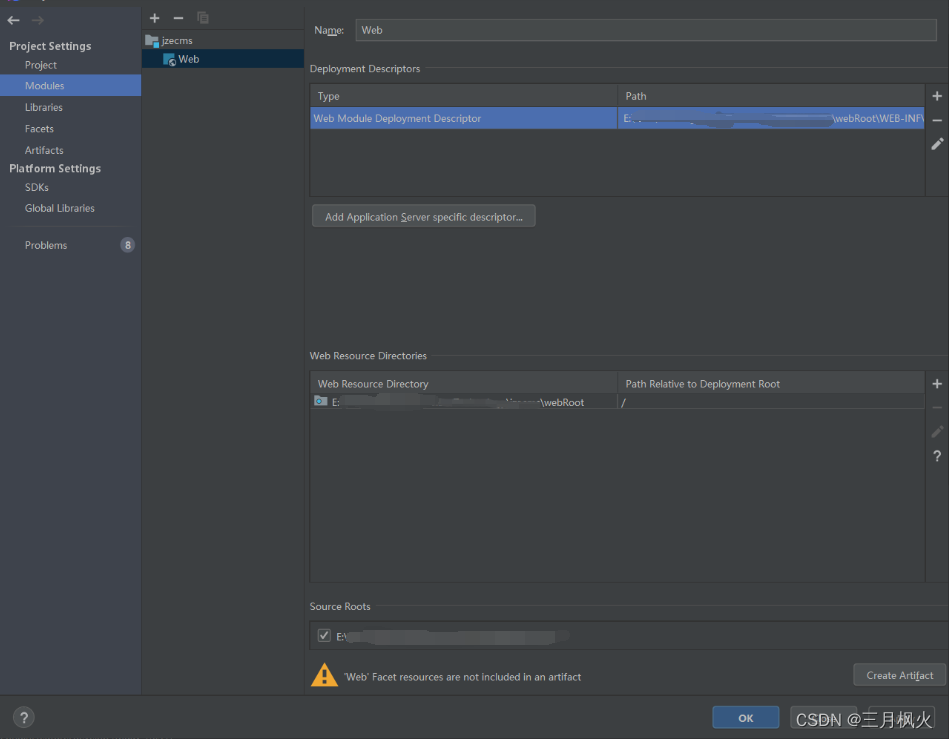Viewport: 949px width, 739px height.
Task: Select the Web facet tree item
Action: 188,60
